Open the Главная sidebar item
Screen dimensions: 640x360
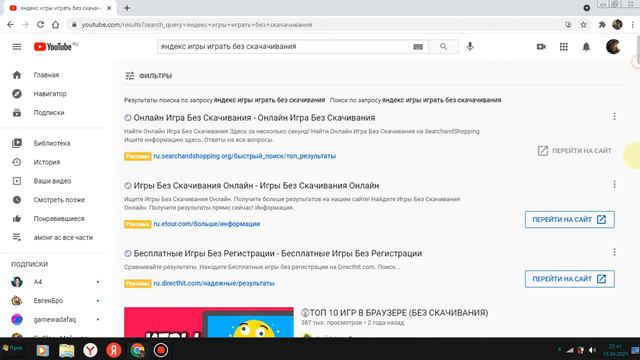pyautogui.click(x=53, y=75)
